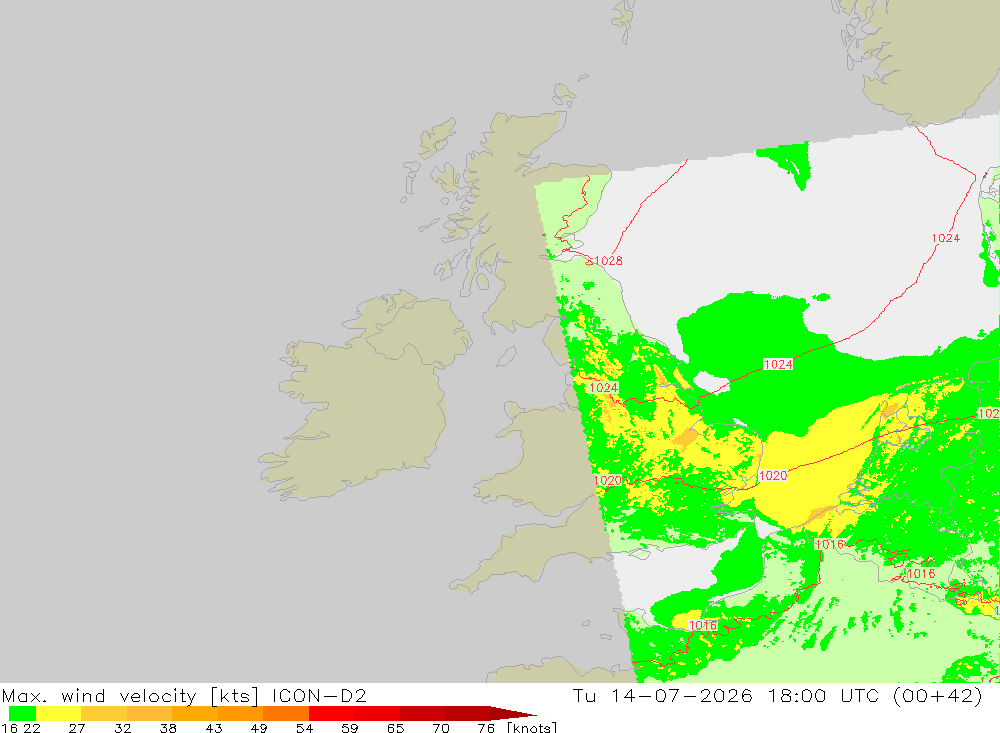Click the 'Tu 14-07-2026 18:00 UTC (00+42)' timestamp
This screenshot has width=1000, height=733.
pos(777,695)
